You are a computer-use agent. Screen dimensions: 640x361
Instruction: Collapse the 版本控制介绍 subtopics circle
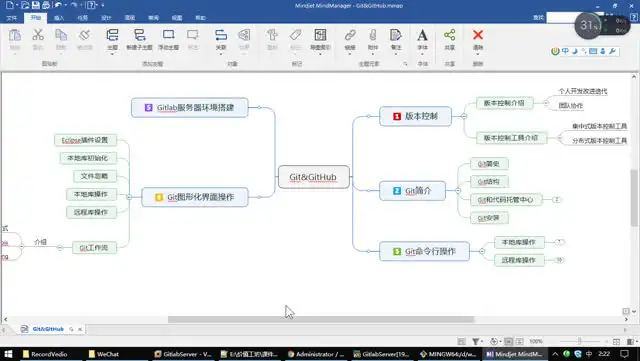546,103
